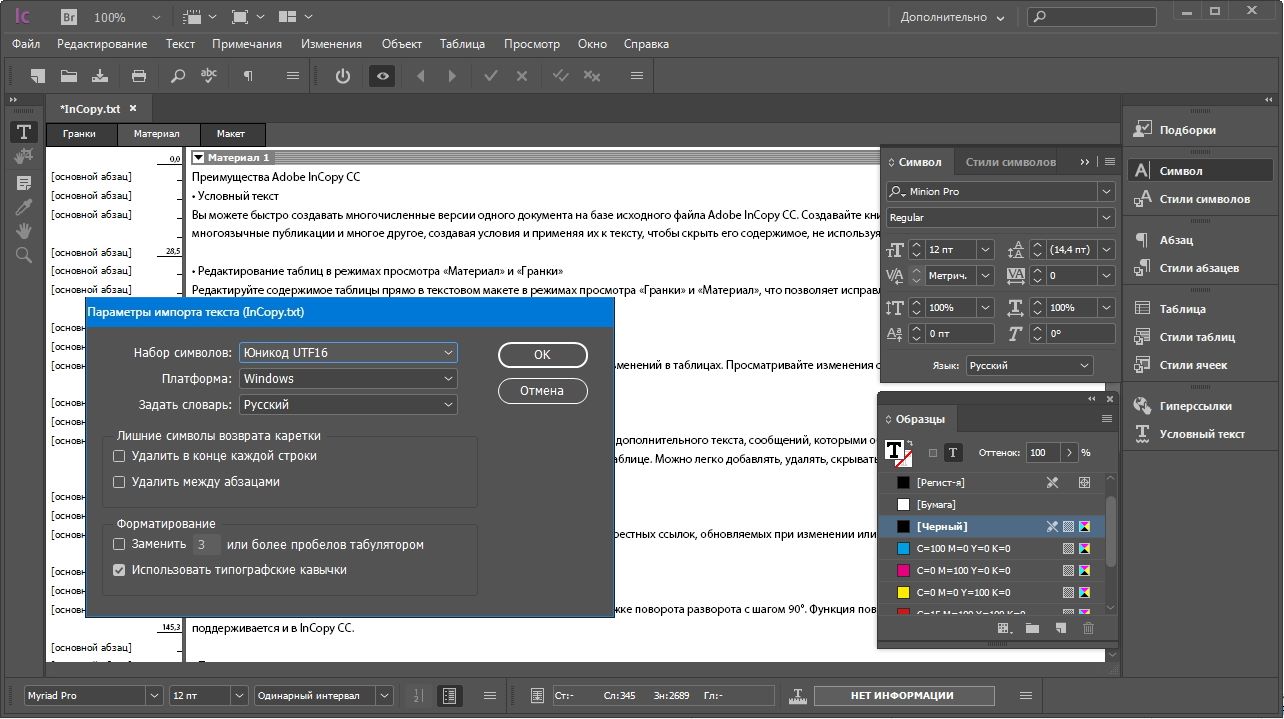Click the Отмена button
The image size is (1284, 719).
(x=542, y=391)
